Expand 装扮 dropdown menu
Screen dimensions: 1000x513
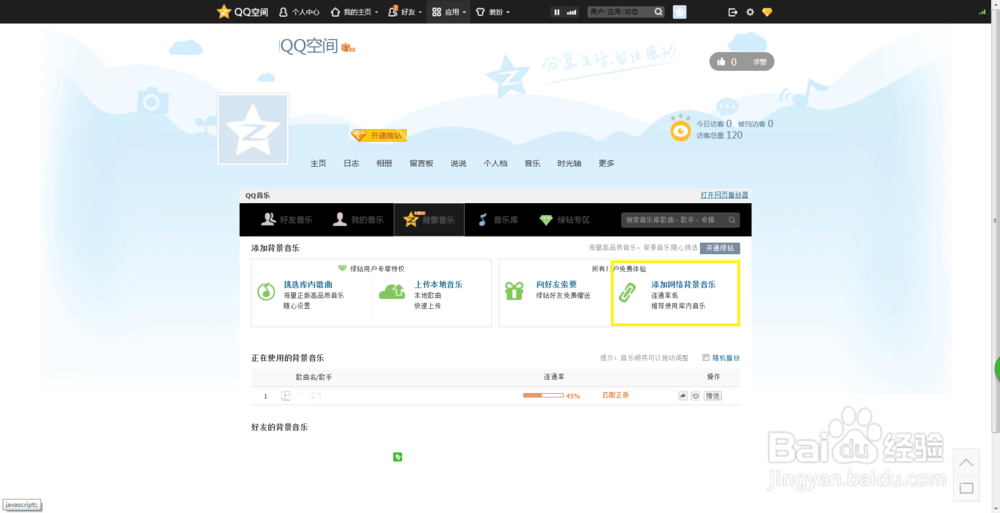[493, 12]
